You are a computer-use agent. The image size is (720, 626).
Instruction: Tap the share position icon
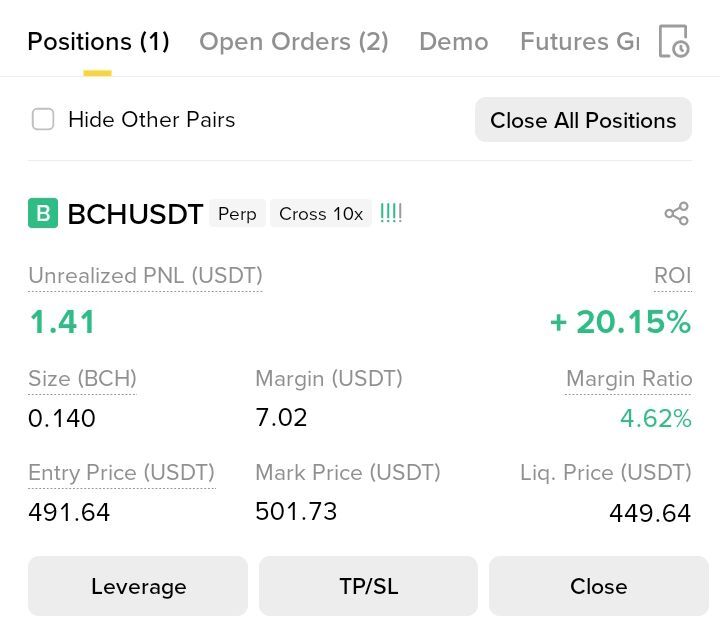click(x=676, y=214)
